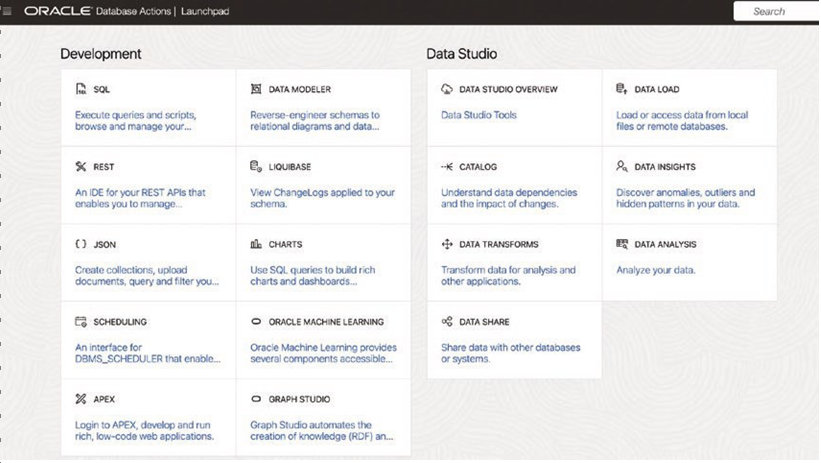Viewport: 821px width, 463px height.
Task: Click 'Share data with other databases' text
Action: pyautogui.click(x=511, y=353)
